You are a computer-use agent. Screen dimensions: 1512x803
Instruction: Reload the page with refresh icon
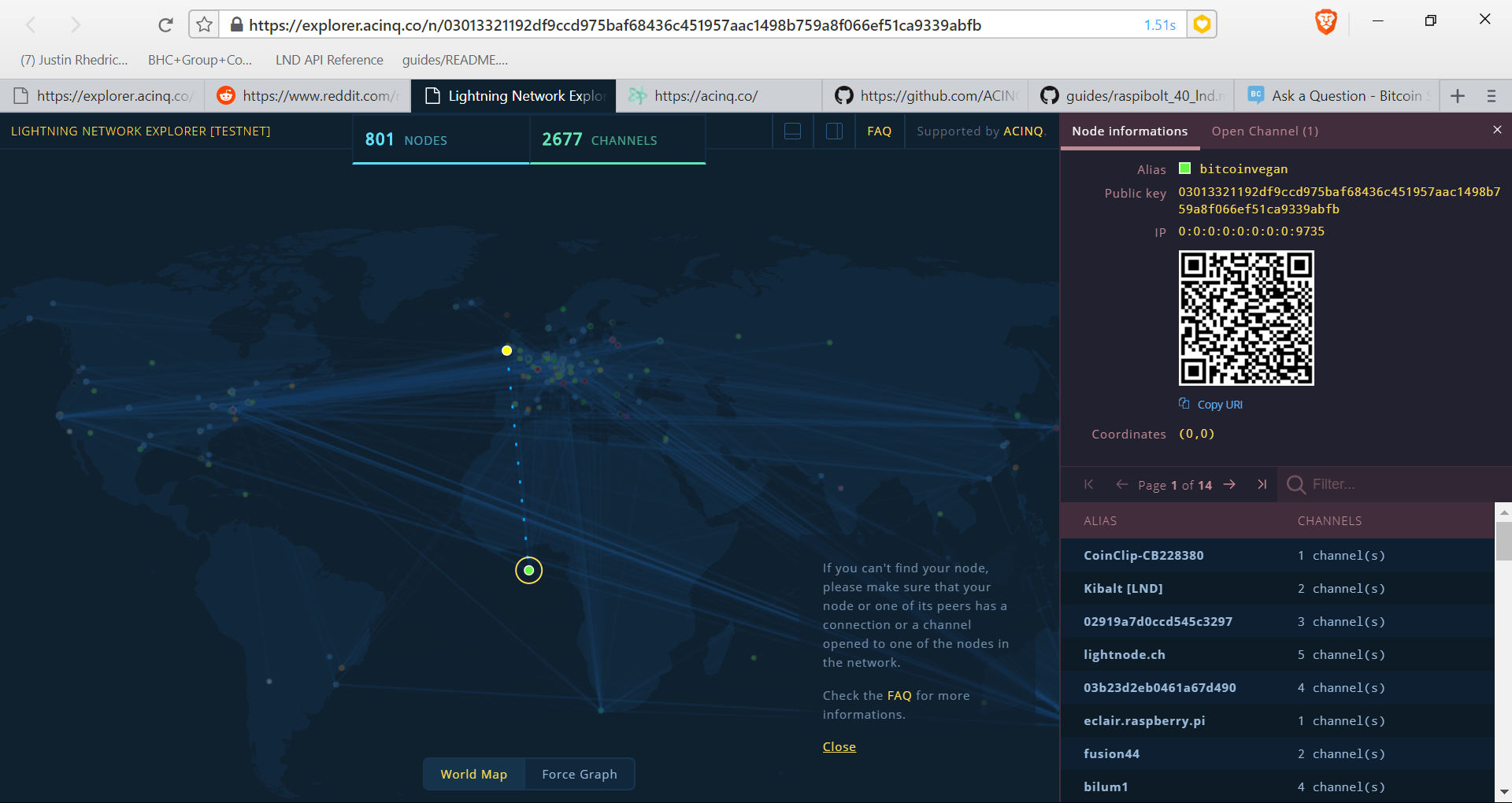tap(165, 25)
